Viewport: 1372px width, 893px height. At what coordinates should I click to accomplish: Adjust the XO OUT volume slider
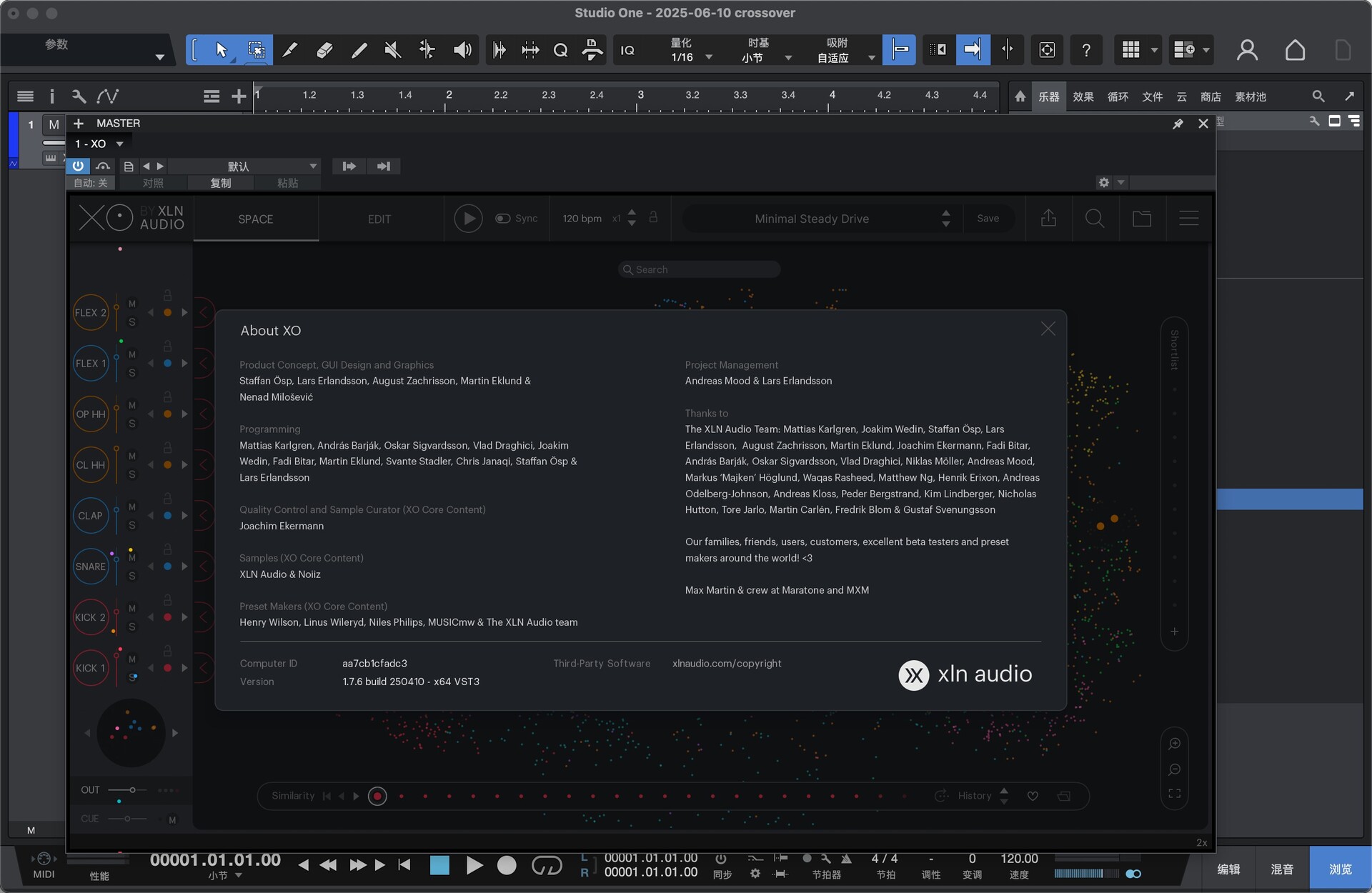coord(129,790)
